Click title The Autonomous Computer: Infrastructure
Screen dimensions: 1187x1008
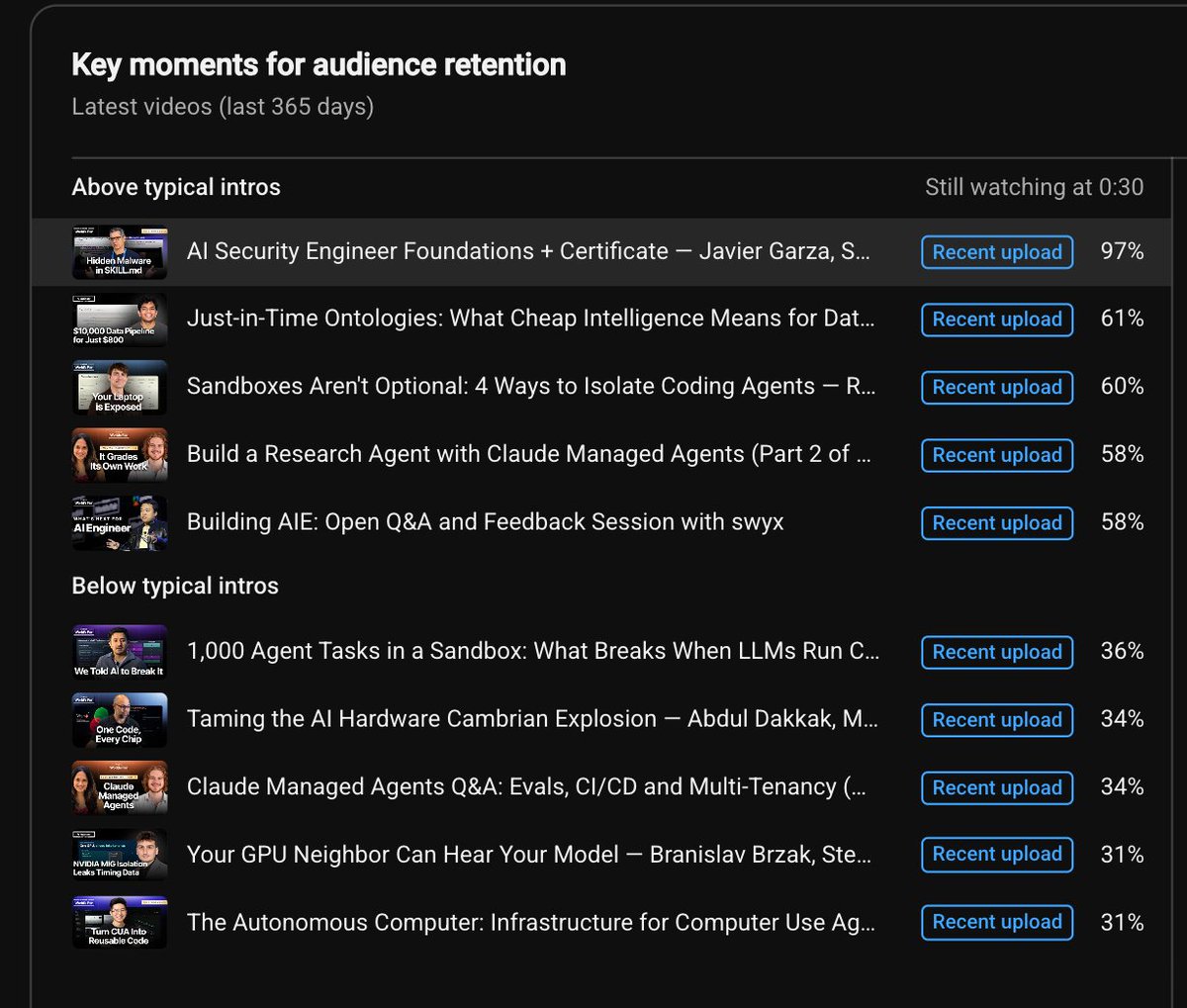point(531,922)
